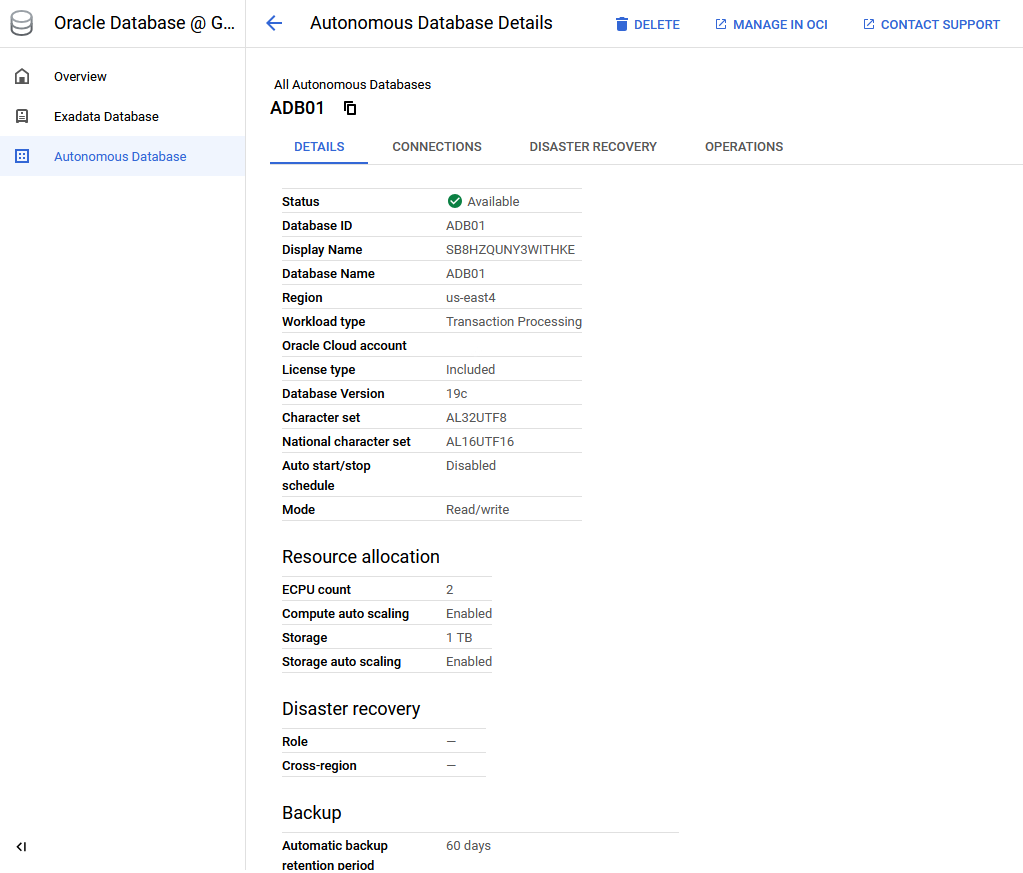Click the Character set value AL32UTF8

[x=476, y=418]
